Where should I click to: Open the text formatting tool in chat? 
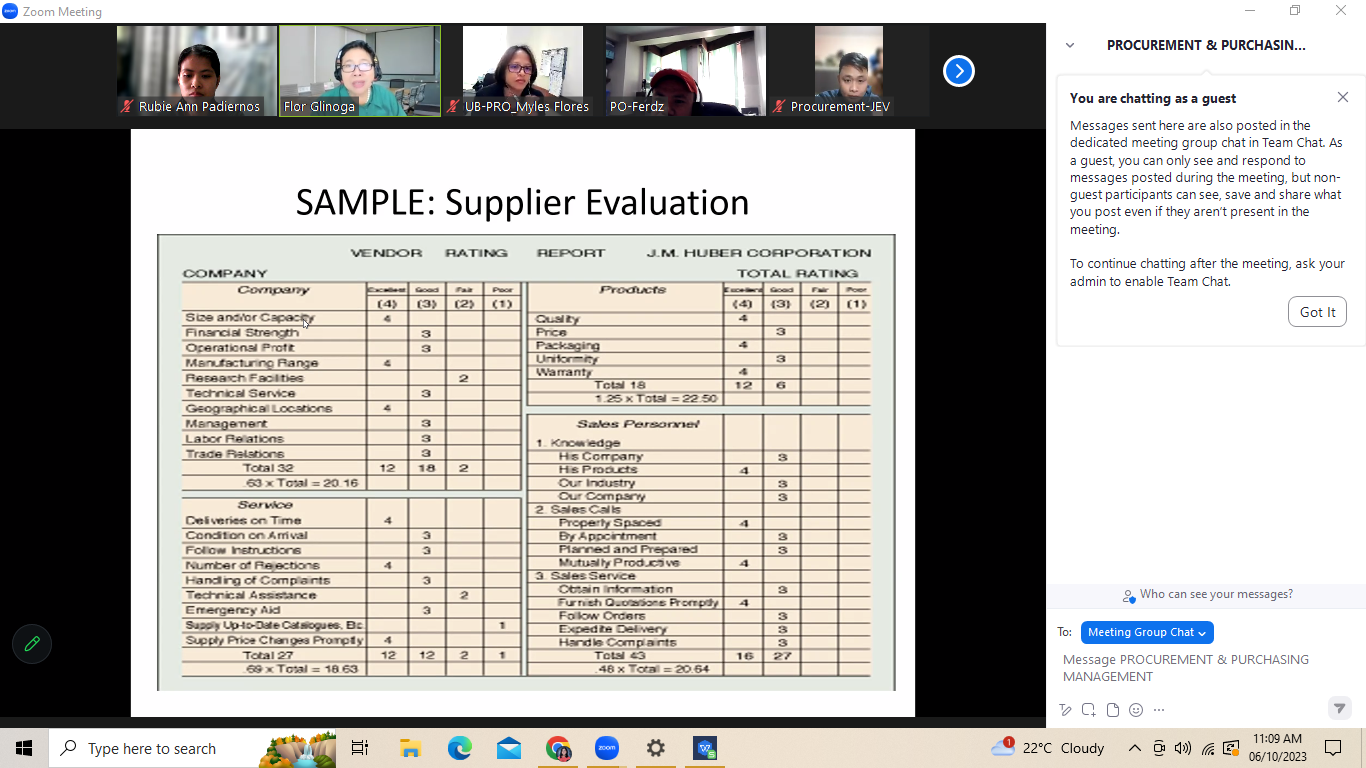1065,710
